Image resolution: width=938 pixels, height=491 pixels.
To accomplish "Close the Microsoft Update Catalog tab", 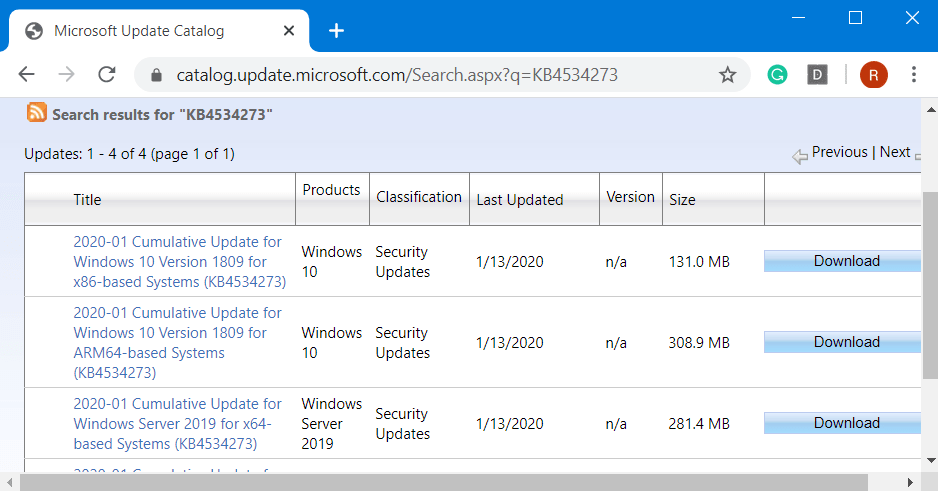I will [289, 31].
